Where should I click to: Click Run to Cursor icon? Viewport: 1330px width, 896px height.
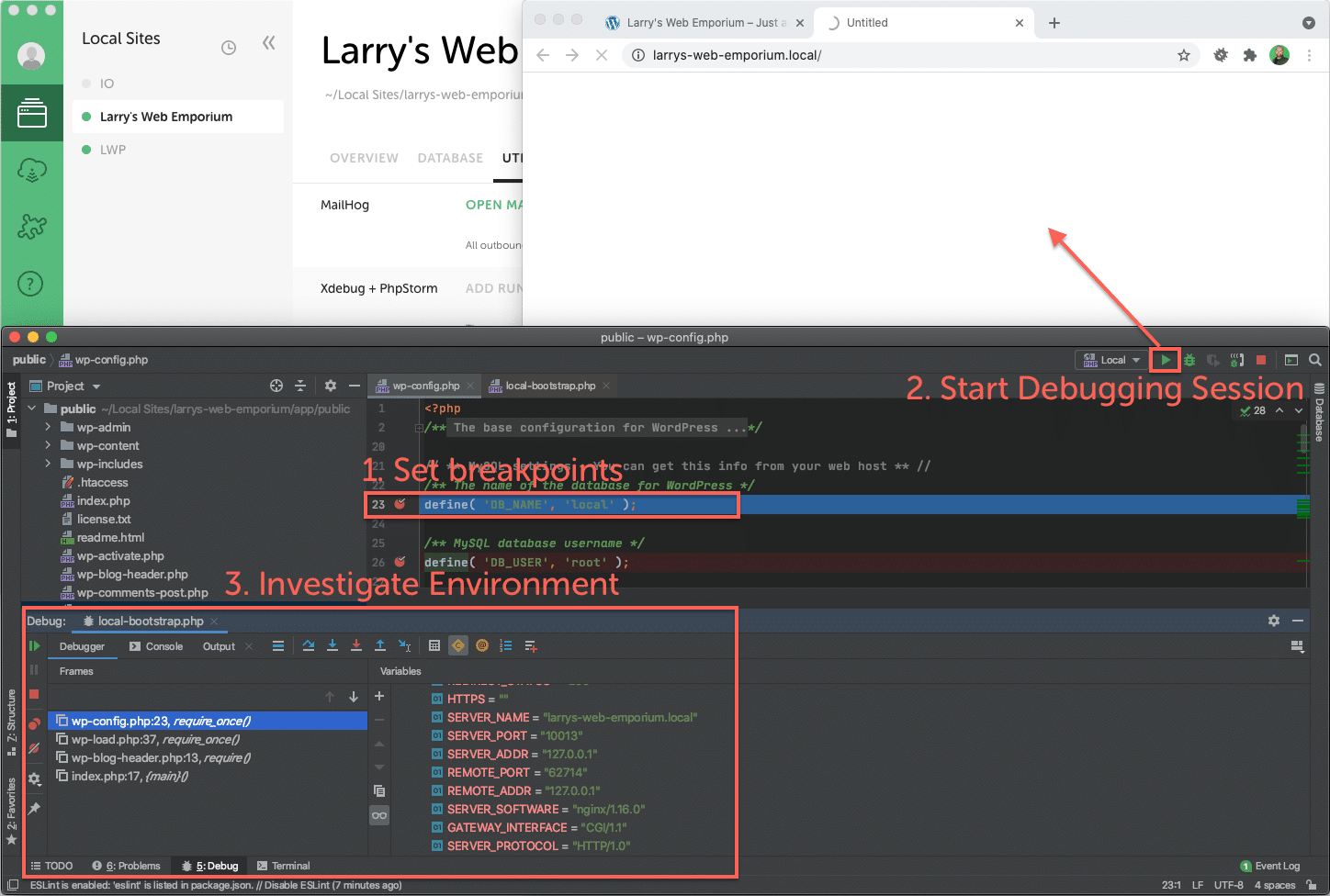pos(405,646)
